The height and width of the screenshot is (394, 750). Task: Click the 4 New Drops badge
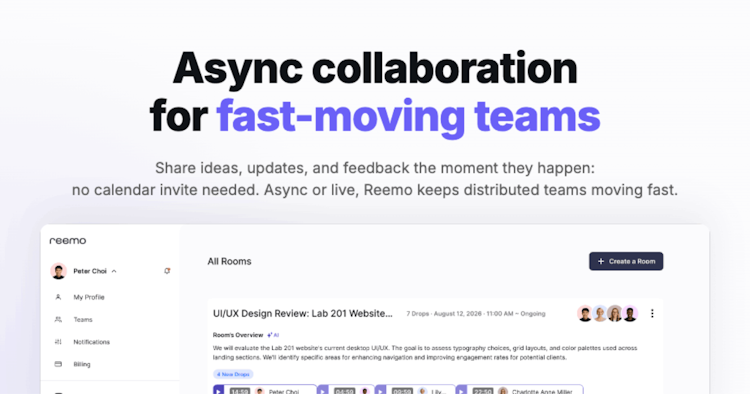tap(233, 374)
